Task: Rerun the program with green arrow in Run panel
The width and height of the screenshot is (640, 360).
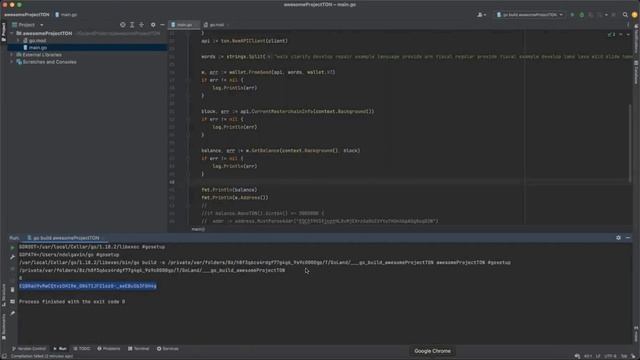Action: tap(12, 247)
